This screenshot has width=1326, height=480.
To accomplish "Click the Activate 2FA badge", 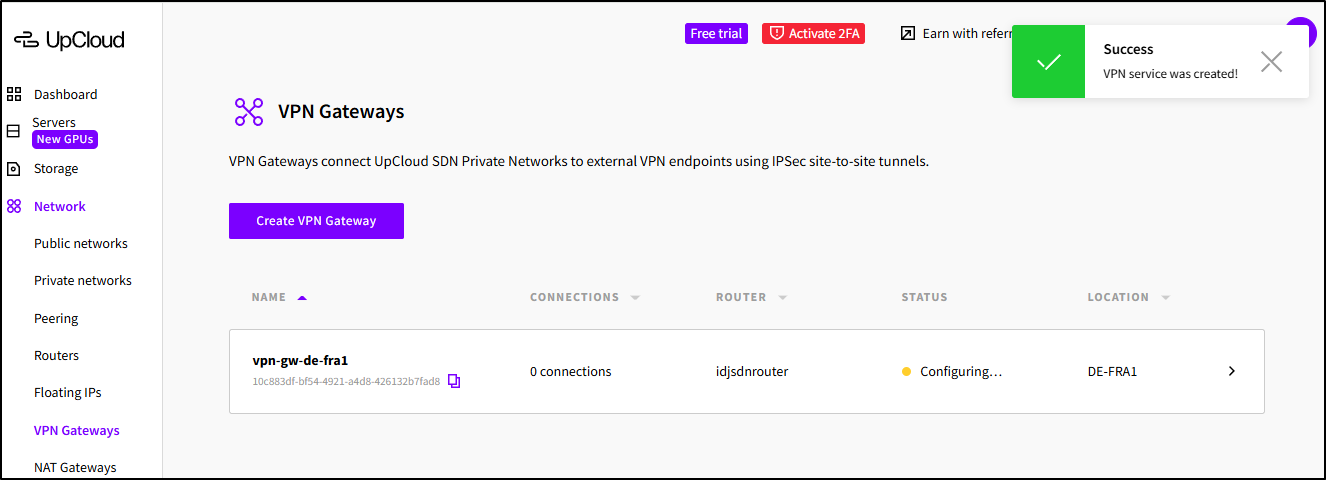I will tap(813, 34).
